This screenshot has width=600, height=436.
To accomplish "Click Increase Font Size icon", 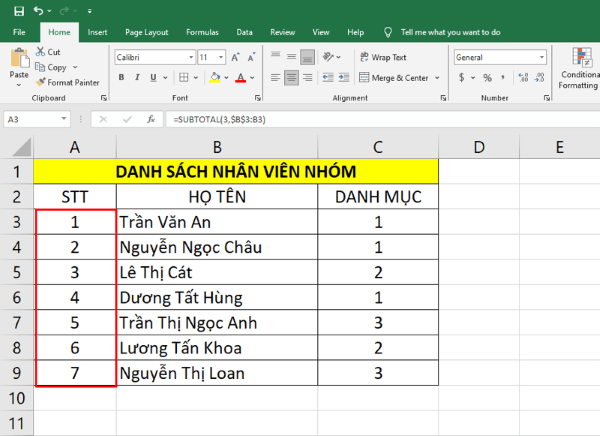I will (x=235, y=57).
